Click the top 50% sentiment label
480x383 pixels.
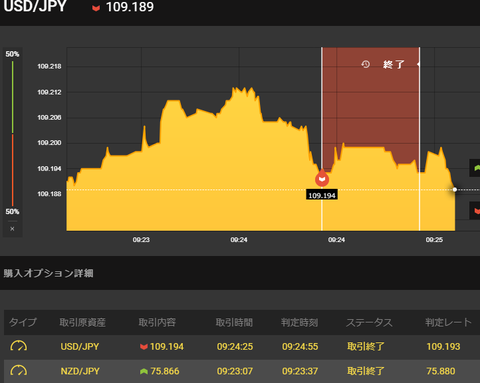click(x=12, y=54)
